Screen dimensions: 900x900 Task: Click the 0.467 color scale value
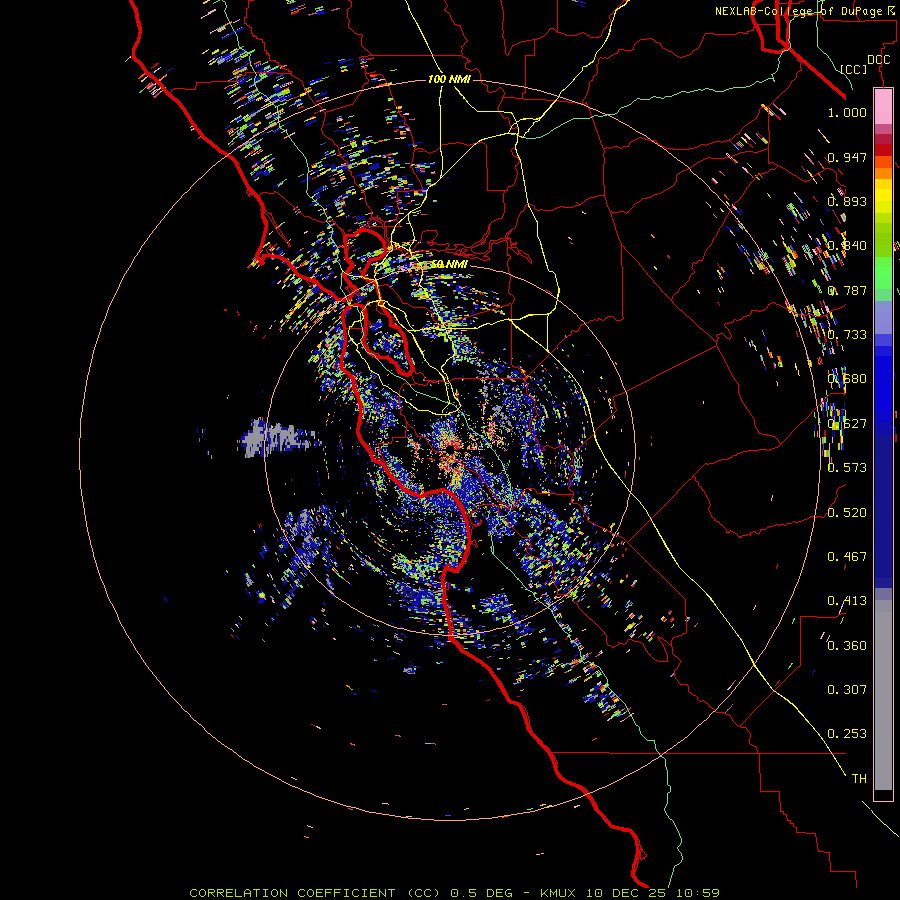click(x=847, y=557)
